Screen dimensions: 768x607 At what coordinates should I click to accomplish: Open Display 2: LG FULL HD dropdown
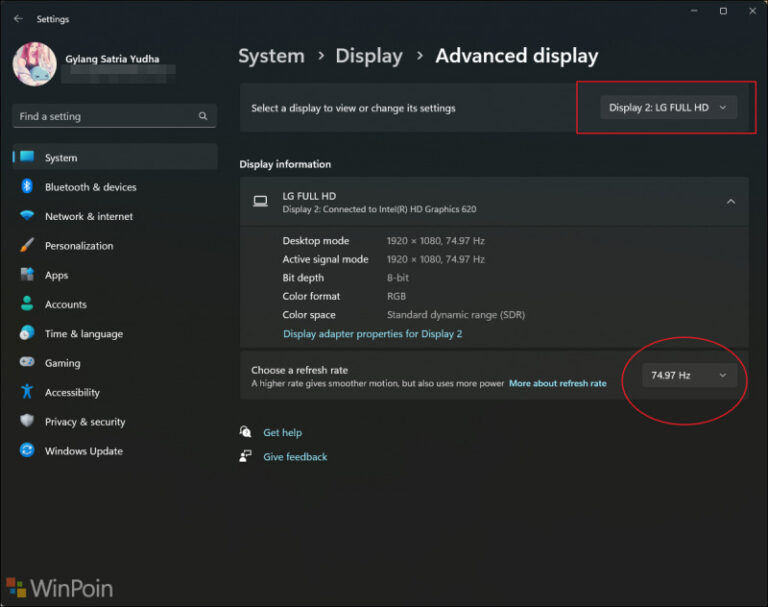point(668,107)
